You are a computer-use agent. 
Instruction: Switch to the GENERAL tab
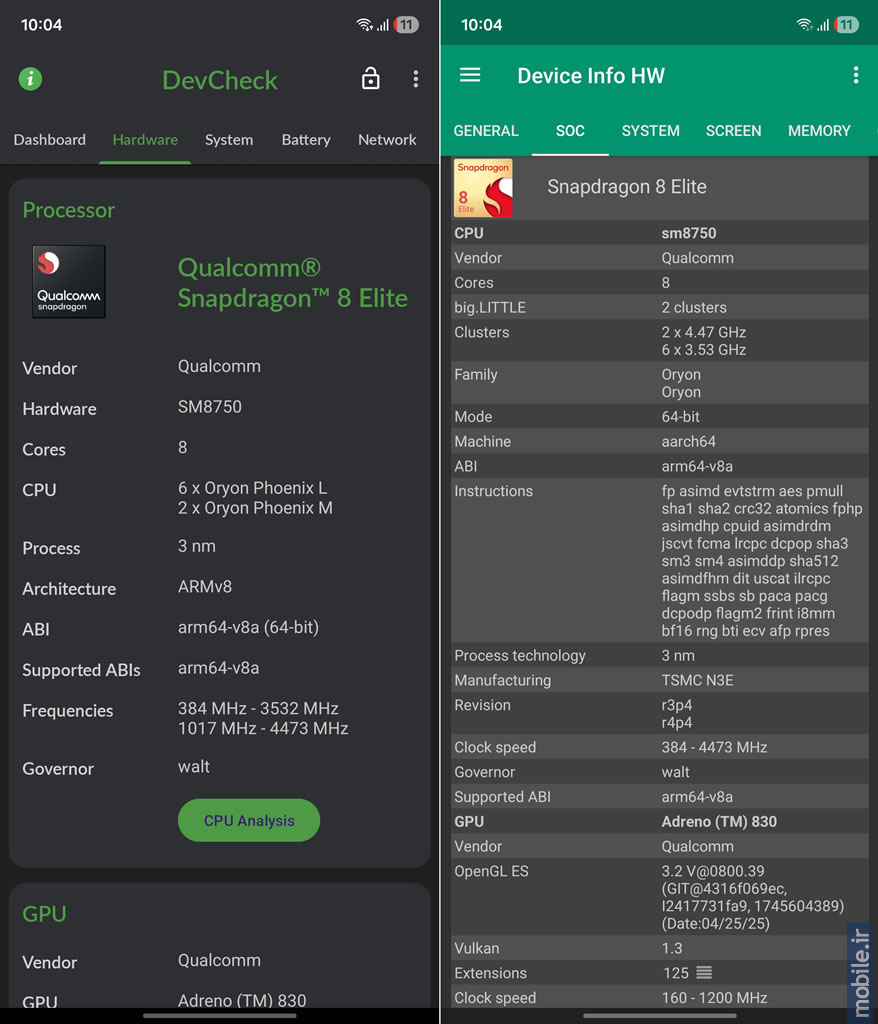tap(486, 131)
